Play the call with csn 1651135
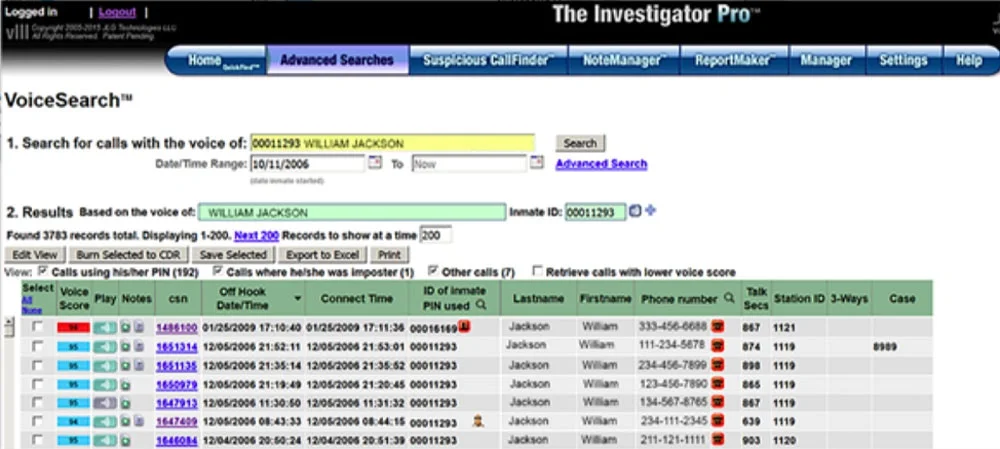Screen dimensions: 1000x449 tap(105, 365)
